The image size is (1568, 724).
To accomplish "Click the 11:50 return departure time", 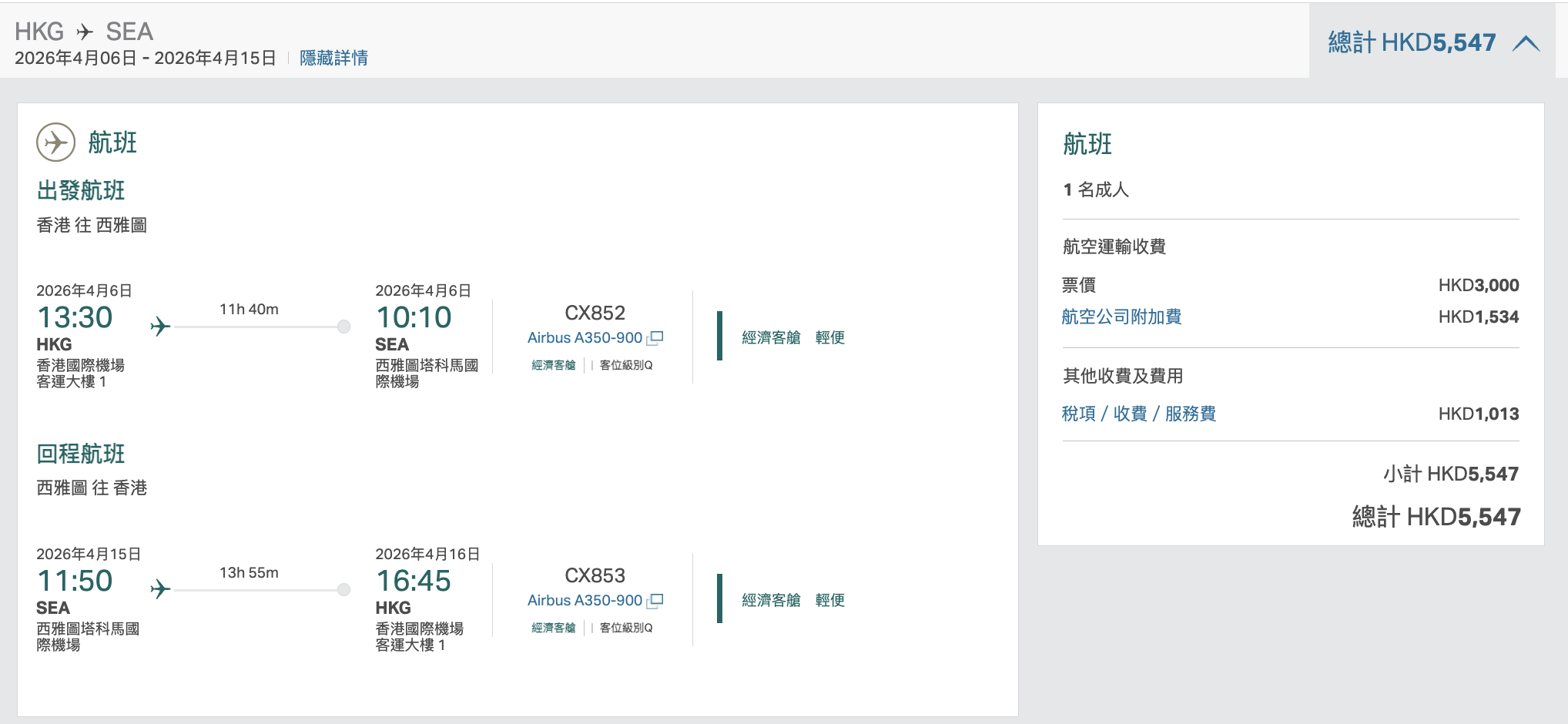I will coord(75,581).
